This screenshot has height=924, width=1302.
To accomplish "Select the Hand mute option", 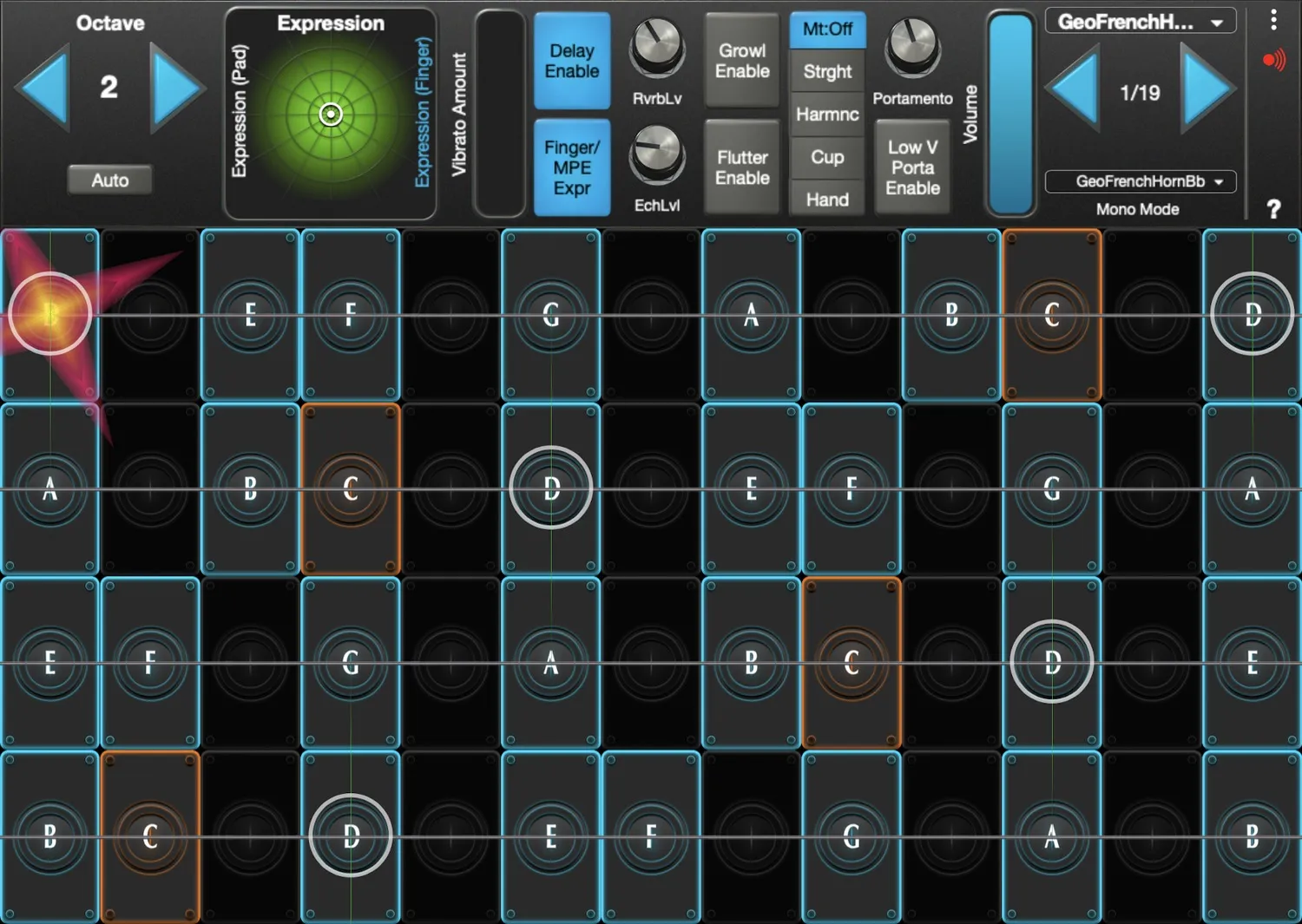I will [x=827, y=200].
